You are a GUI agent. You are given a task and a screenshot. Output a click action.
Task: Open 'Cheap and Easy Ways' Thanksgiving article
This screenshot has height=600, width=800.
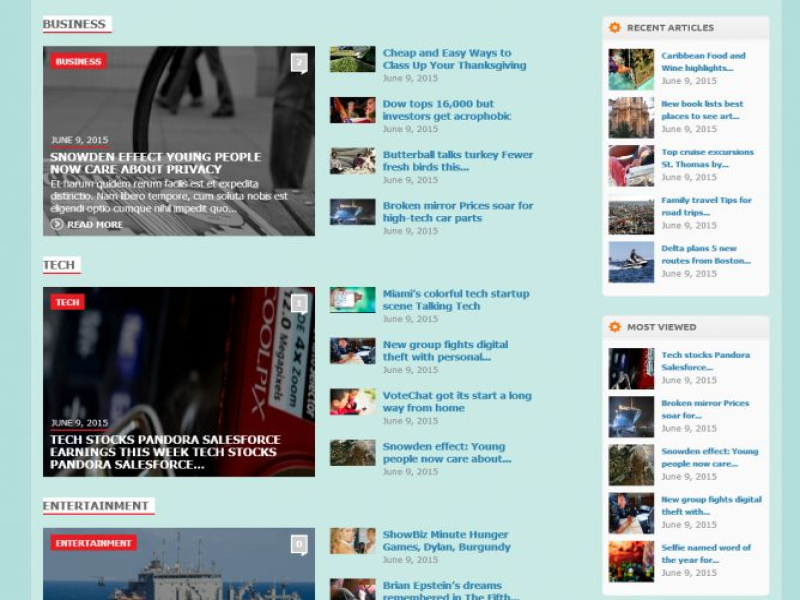[x=454, y=59]
